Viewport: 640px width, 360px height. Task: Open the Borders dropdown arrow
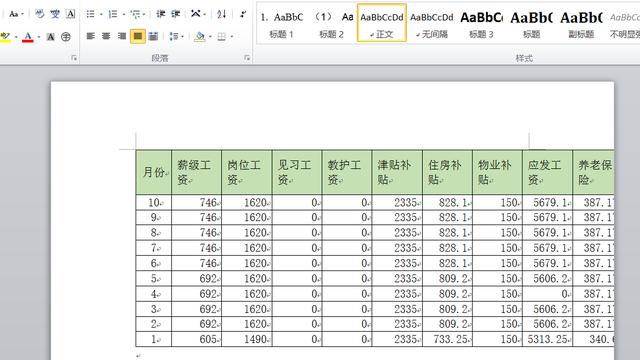pos(232,36)
